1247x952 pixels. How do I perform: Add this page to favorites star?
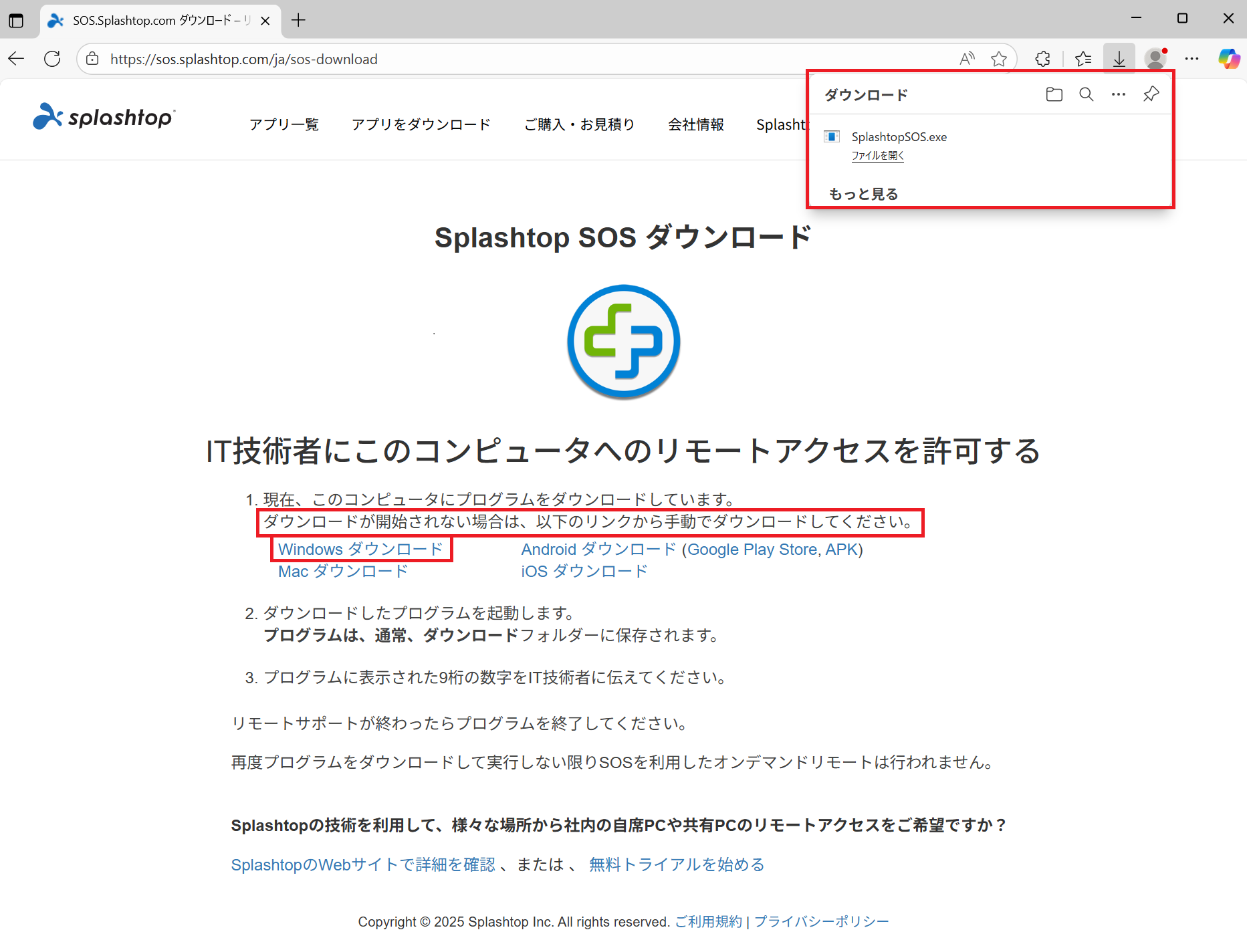pyautogui.click(x=999, y=59)
